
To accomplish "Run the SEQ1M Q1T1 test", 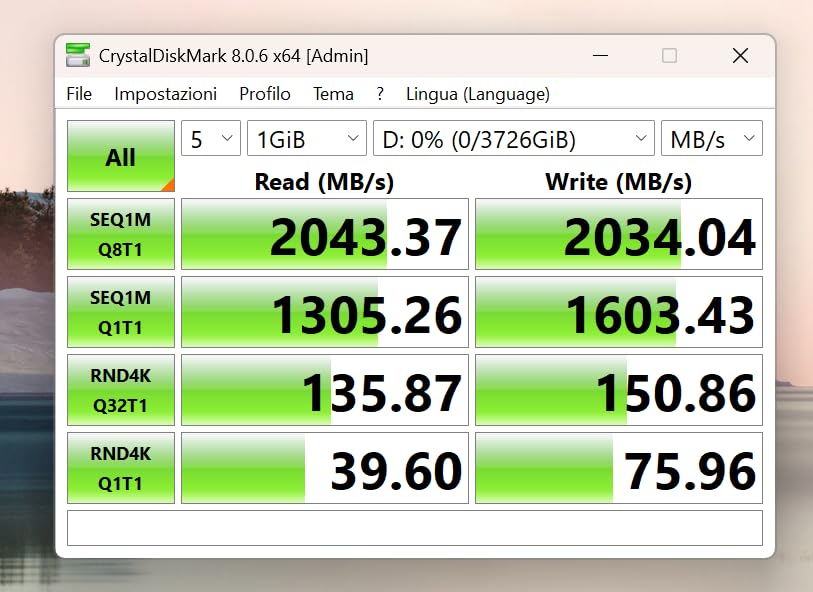I will [x=121, y=312].
